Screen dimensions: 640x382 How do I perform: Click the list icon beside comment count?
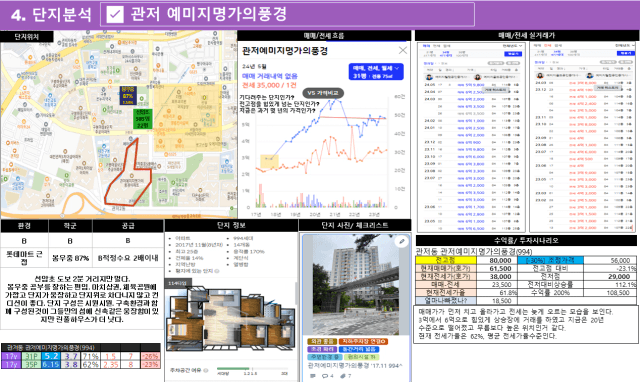coord(313,376)
